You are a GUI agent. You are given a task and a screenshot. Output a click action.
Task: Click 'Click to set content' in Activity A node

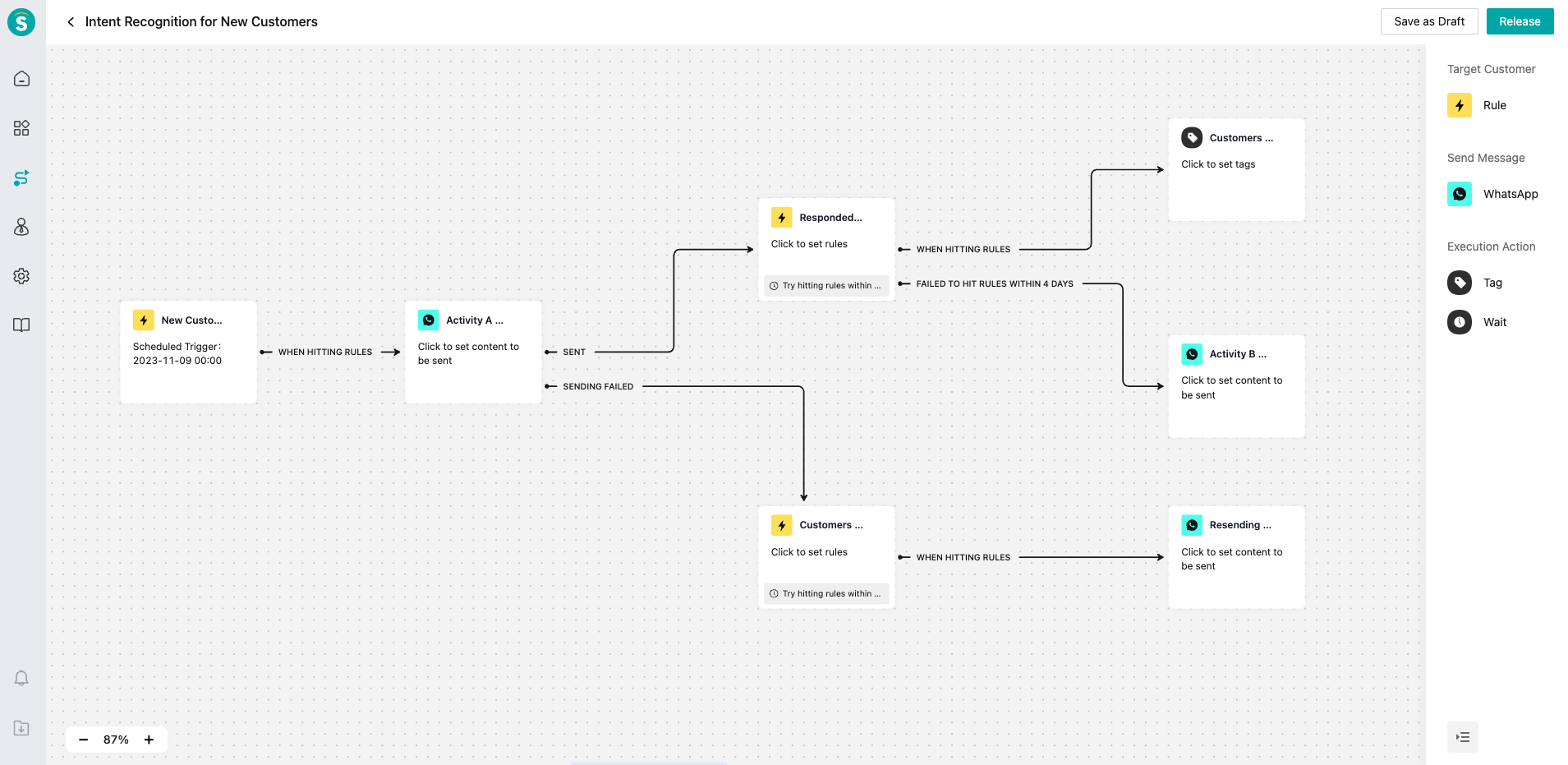click(468, 353)
